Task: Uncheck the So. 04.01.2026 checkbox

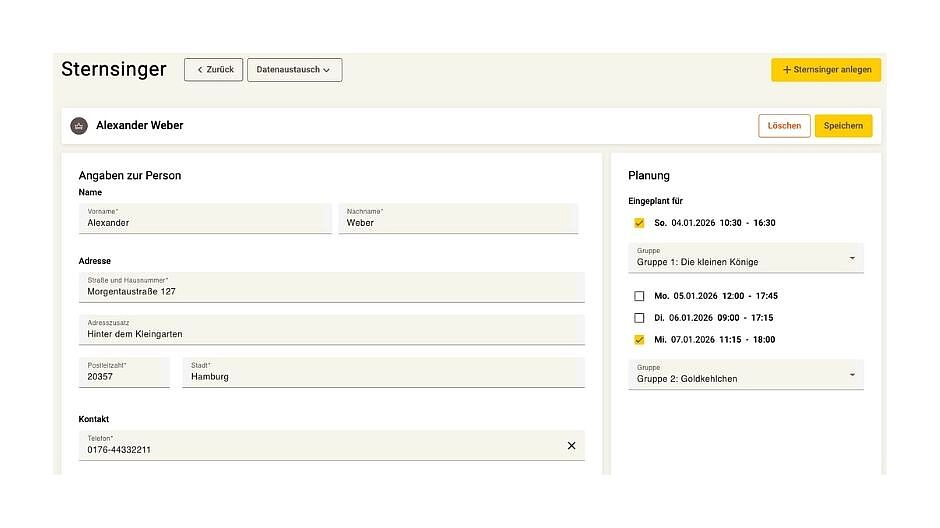Action: [x=639, y=223]
